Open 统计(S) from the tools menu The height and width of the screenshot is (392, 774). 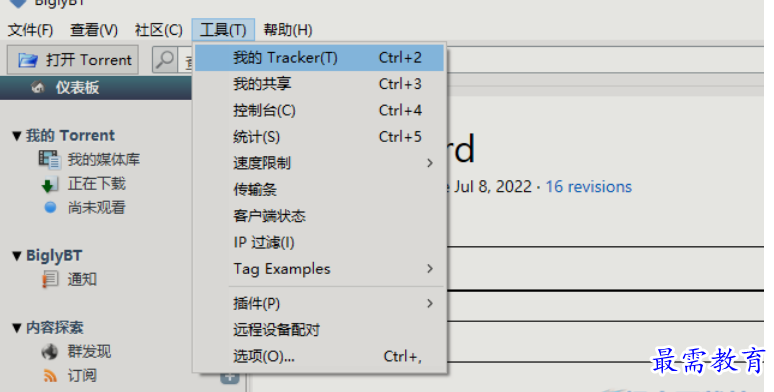coord(319,137)
